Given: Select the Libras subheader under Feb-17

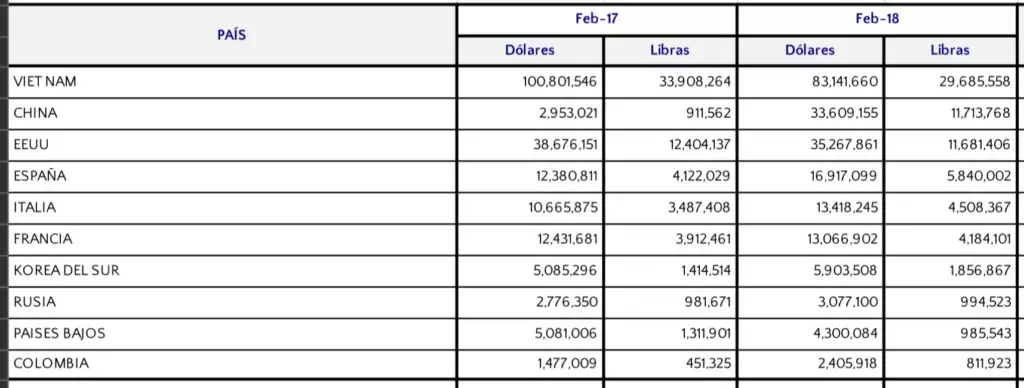Looking at the screenshot, I should (670, 51).
